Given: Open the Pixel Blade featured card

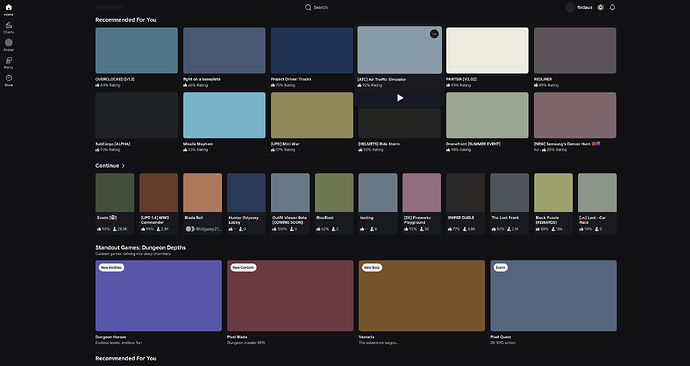Looking at the screenshot, I should point(290,296).
